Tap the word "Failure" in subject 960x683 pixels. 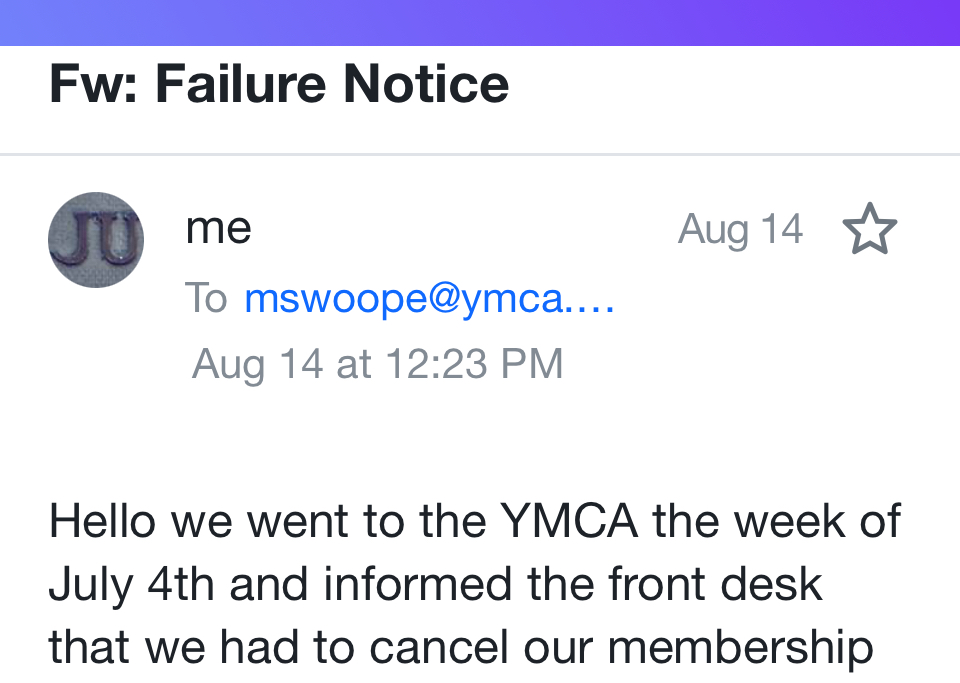tap(241, 84)
